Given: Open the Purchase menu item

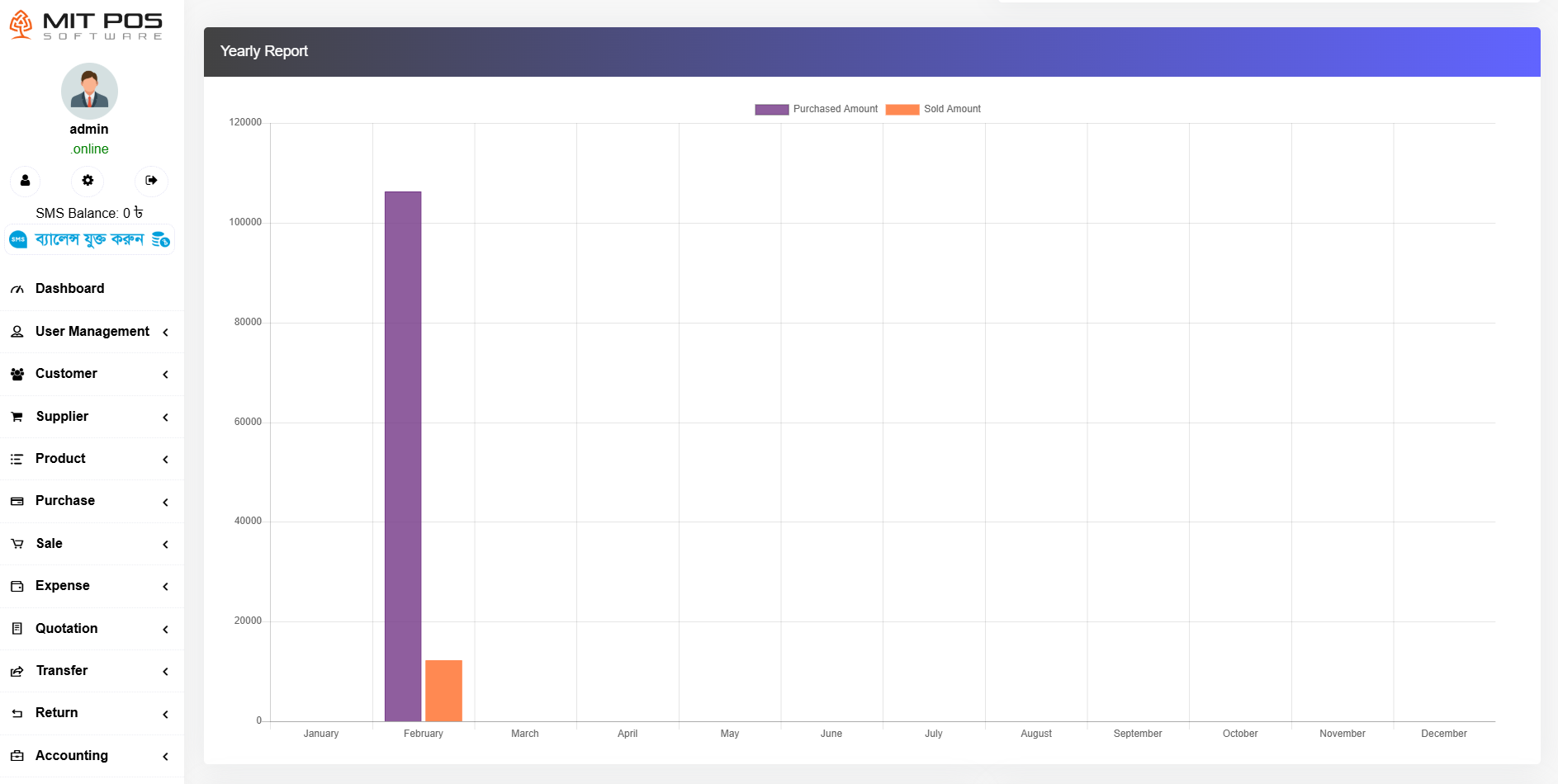Looking at the screenshot, I should [x=65, y=501].
